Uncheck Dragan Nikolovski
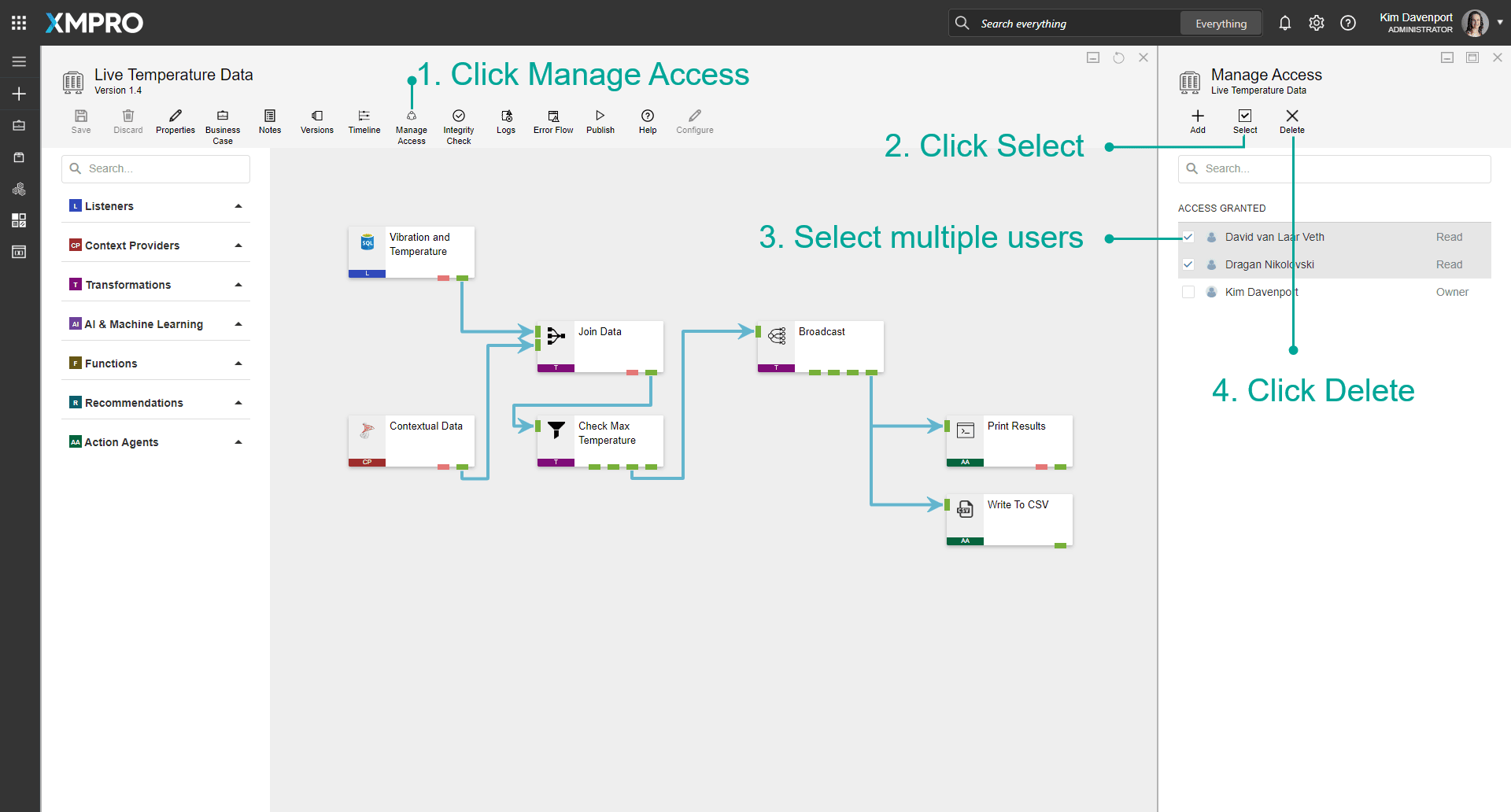This screenshot has height=812, width=1511. (1188, 264)
